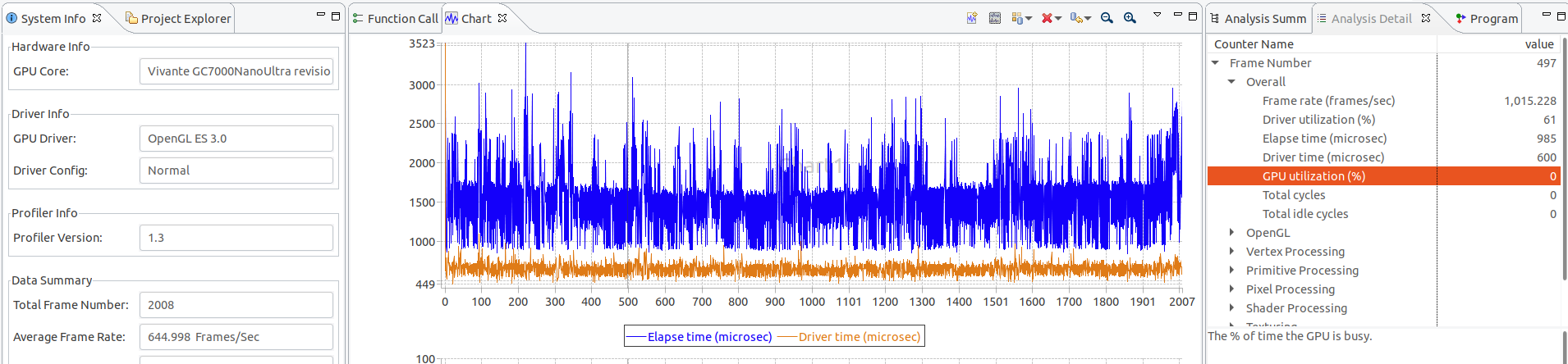Expand the Primitive Processing group
The image size is (1568, 364).
tap(1231, 271)
